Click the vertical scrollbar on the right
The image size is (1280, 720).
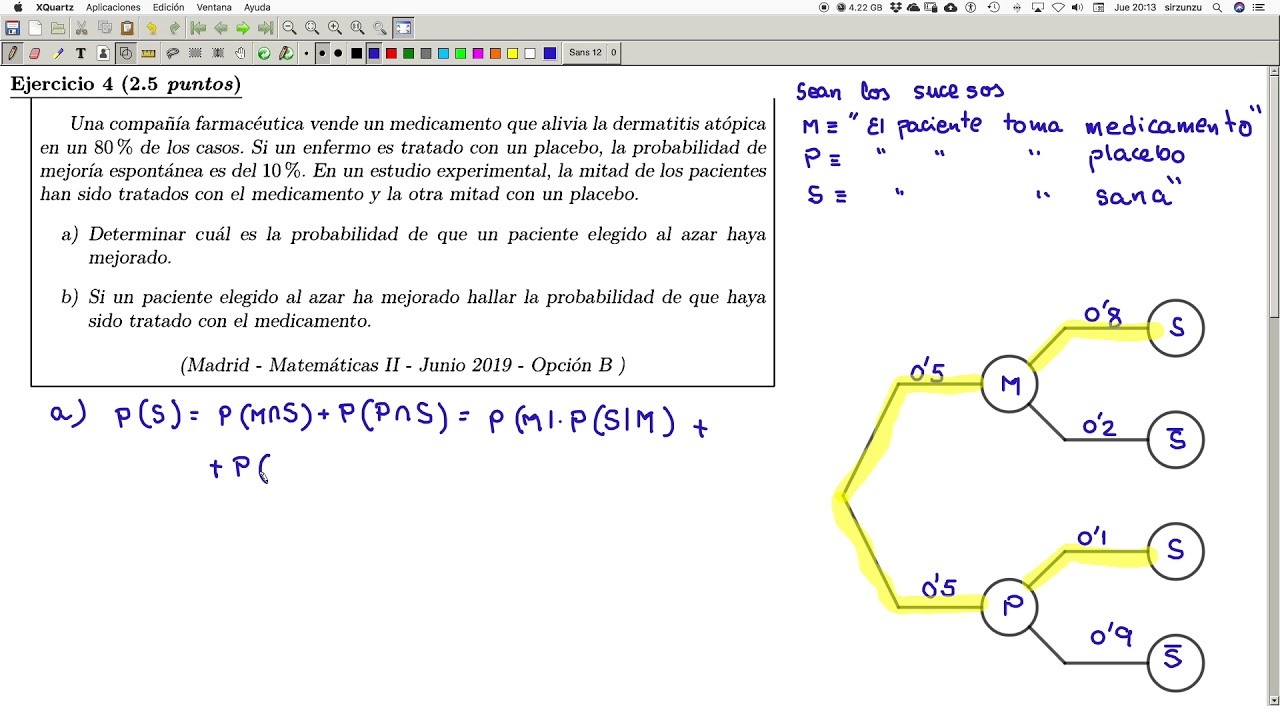coord(1274,385)
